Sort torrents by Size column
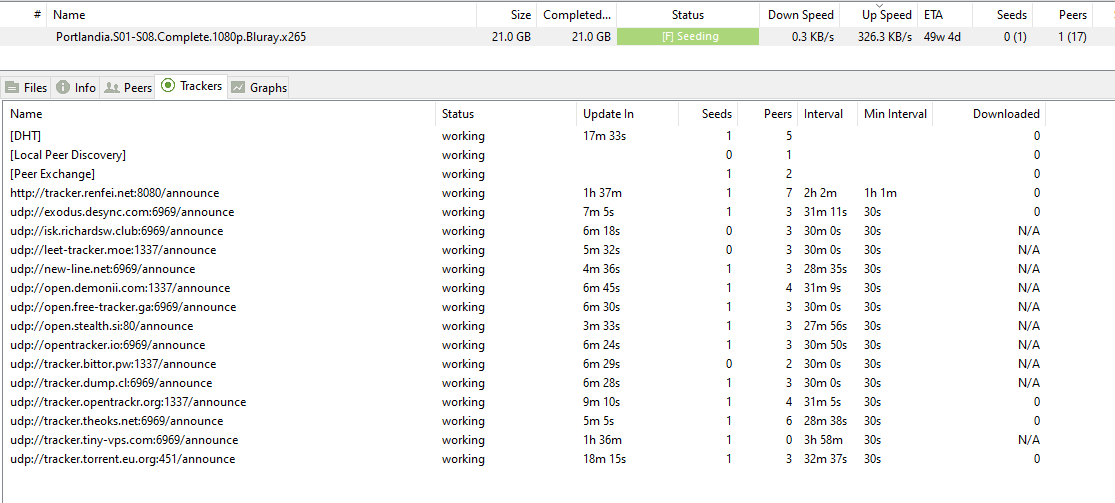The image size is (1115, 503). click(506, 15)
